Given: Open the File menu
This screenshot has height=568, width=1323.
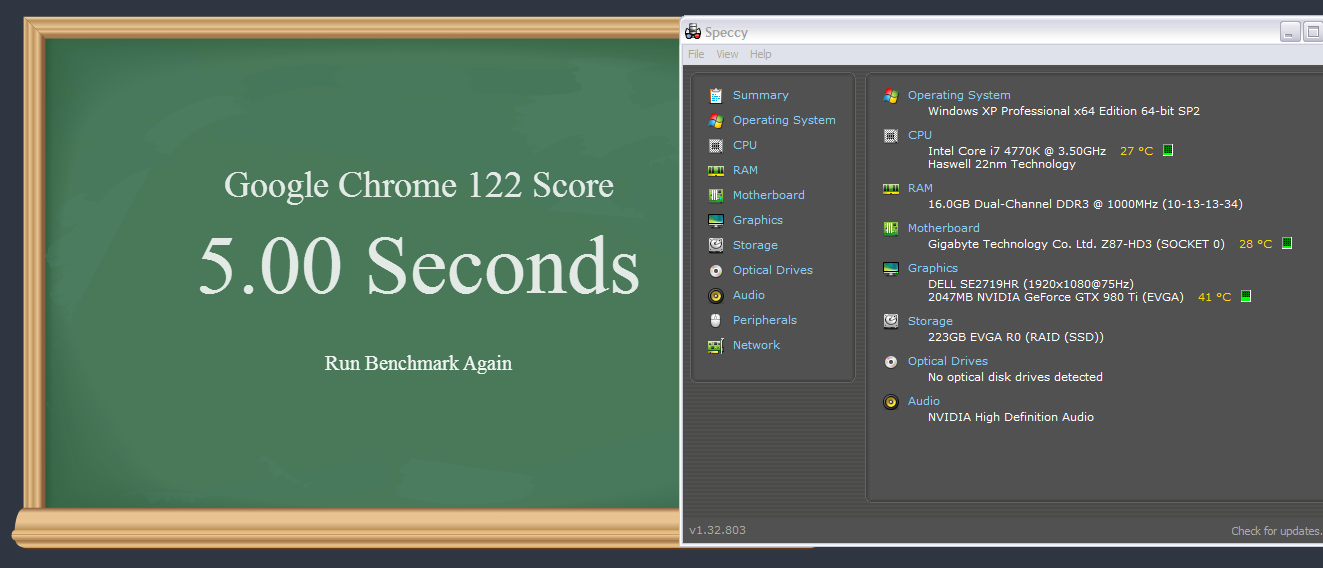Looking at the screenshot, I should click(696, 54).
